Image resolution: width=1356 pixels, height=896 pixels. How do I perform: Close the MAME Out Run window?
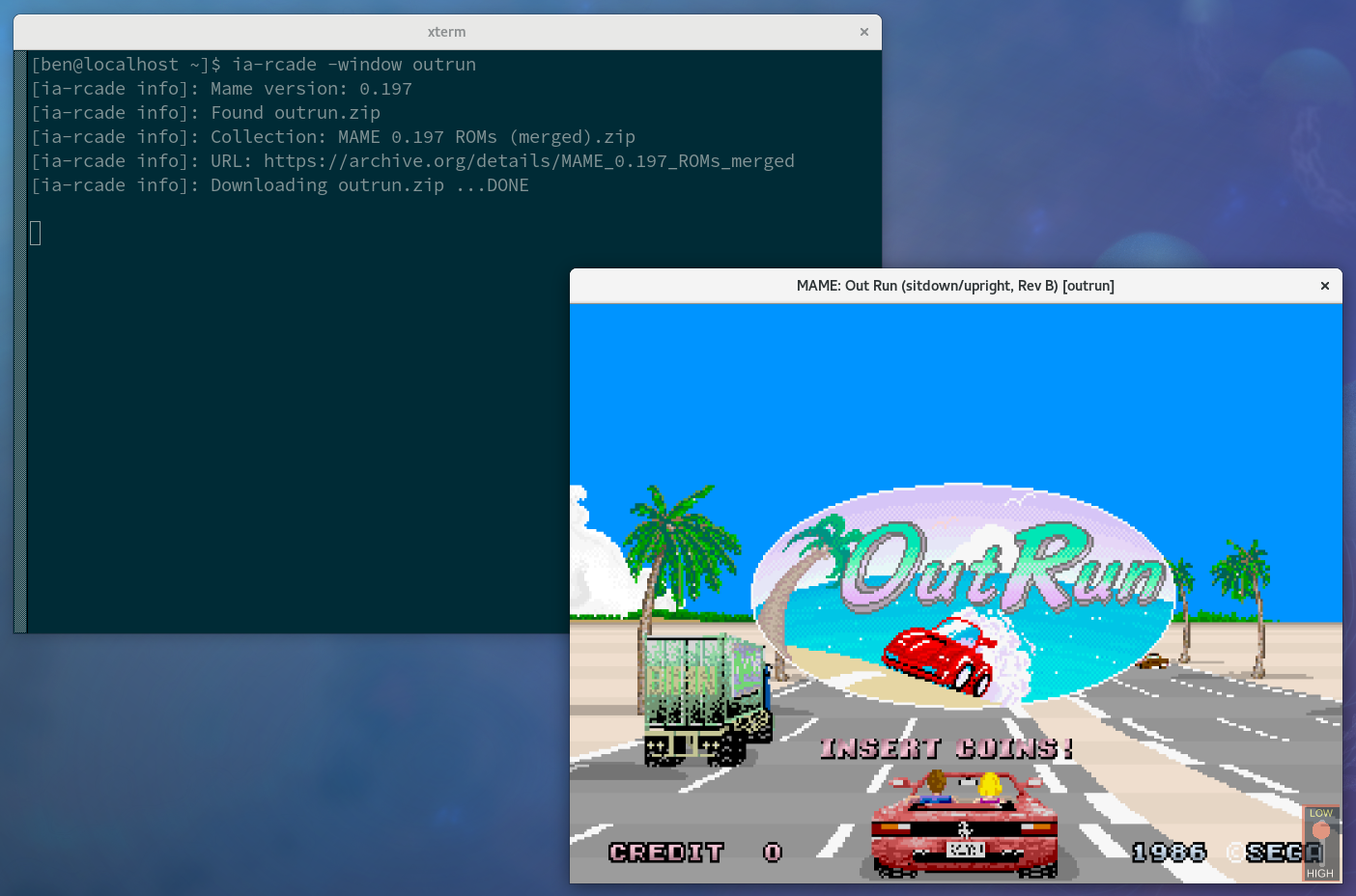pyautogui.click(x=1325, y=286)
